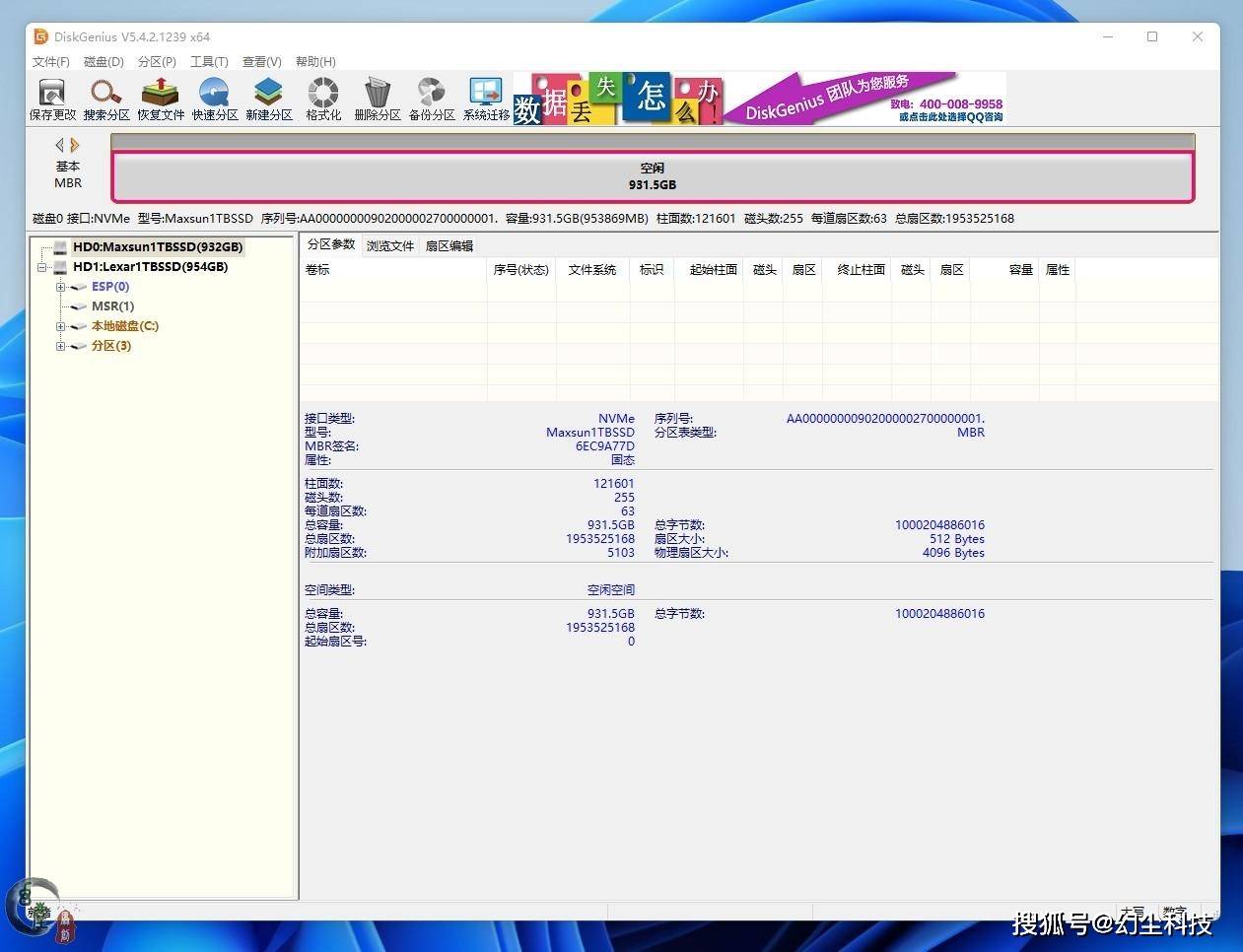Viewport: 1243px width, 952px height.
Task: Click the HD1 Lexar disk drive icon
Action: [x=60, y=267]
